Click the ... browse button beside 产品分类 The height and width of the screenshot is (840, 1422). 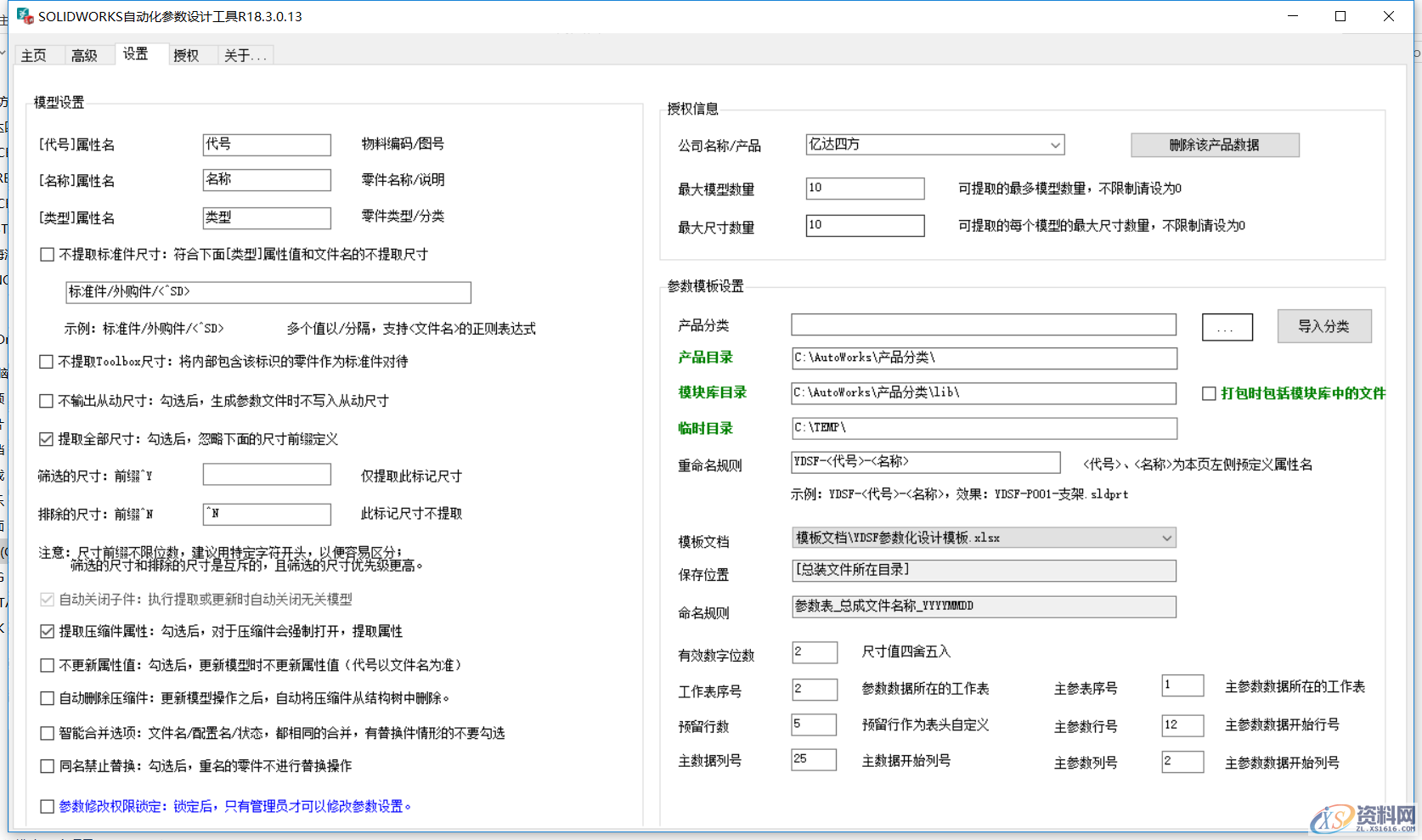[x=1227, y=326]
